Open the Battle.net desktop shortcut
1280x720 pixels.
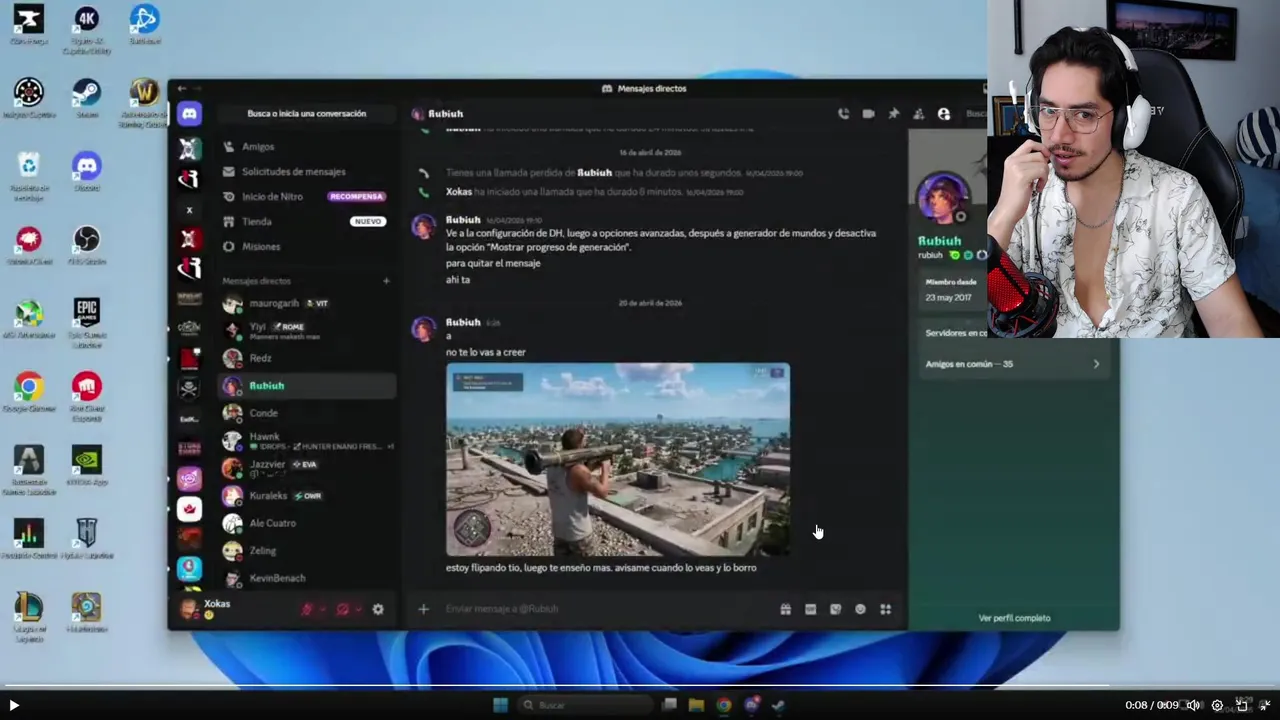click(x=144, y=24)
